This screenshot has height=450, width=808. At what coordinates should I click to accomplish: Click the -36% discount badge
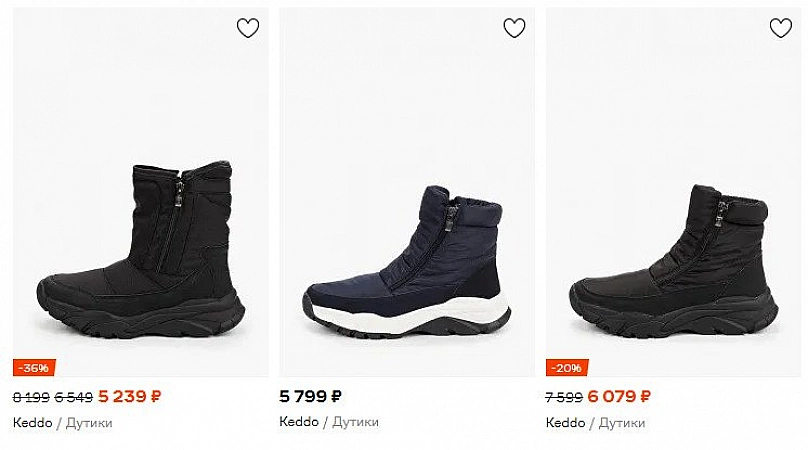pos(35,367)
